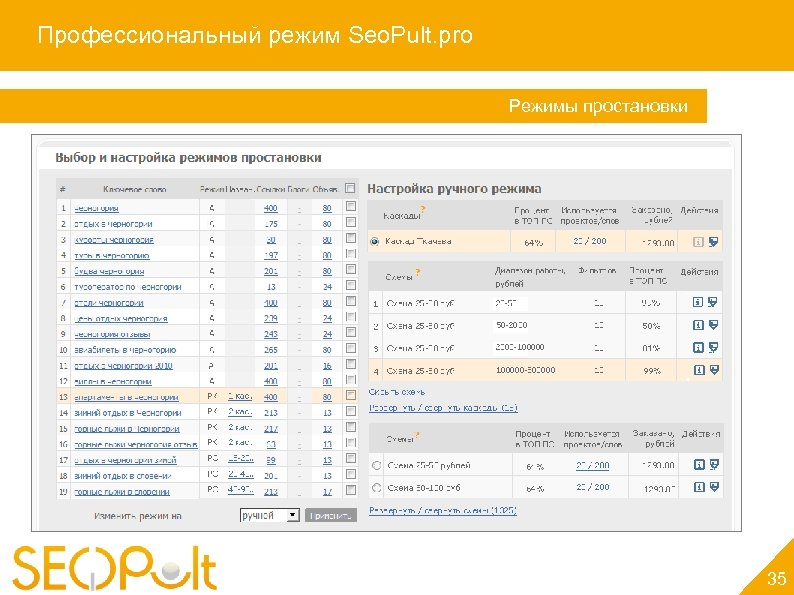
Task: Click the 100000-500000 range value in scheme row 4
Action: click(x=526, y=370)
